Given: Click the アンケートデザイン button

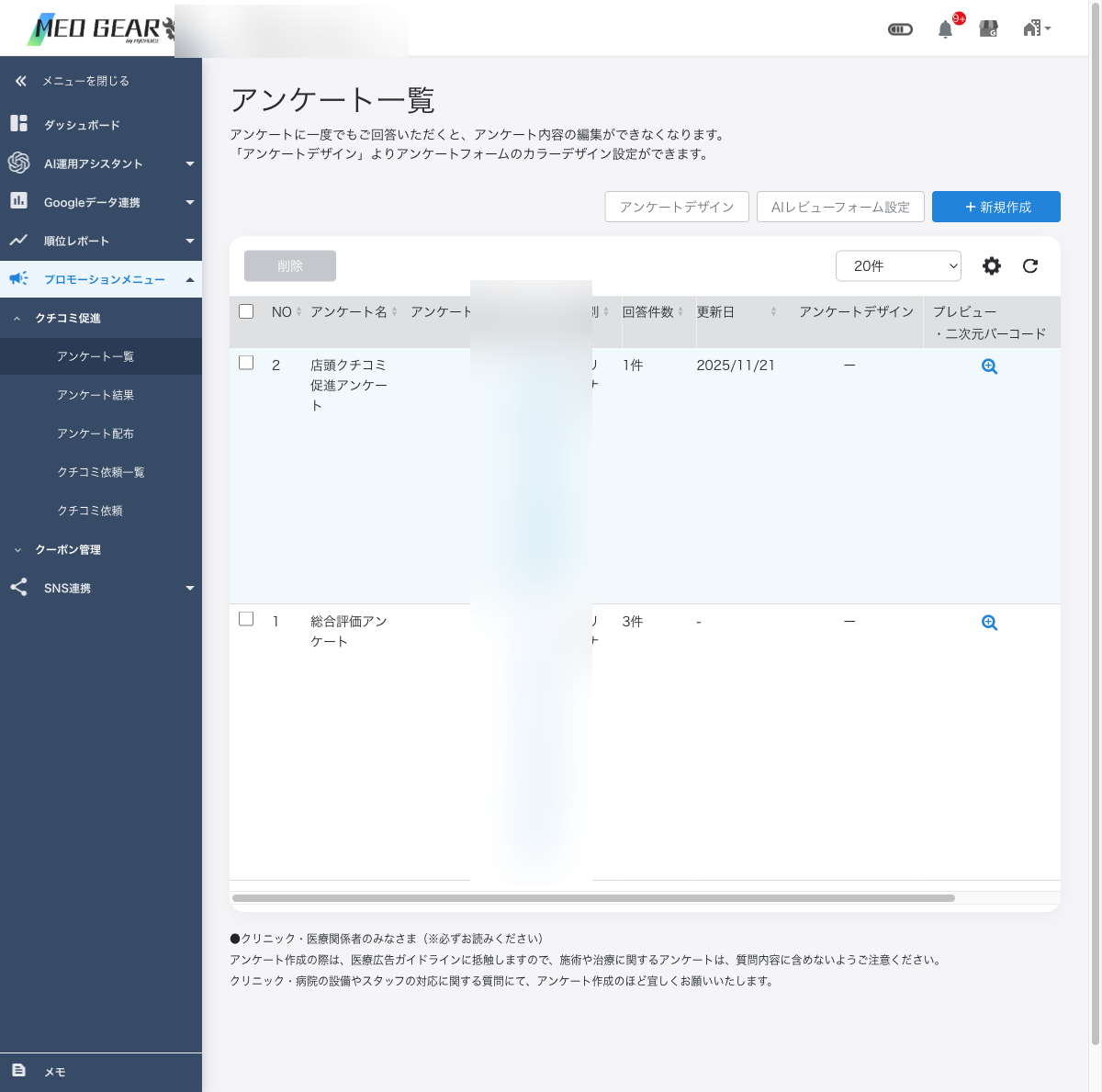Looking at the screenshot, I should [677, 207].
